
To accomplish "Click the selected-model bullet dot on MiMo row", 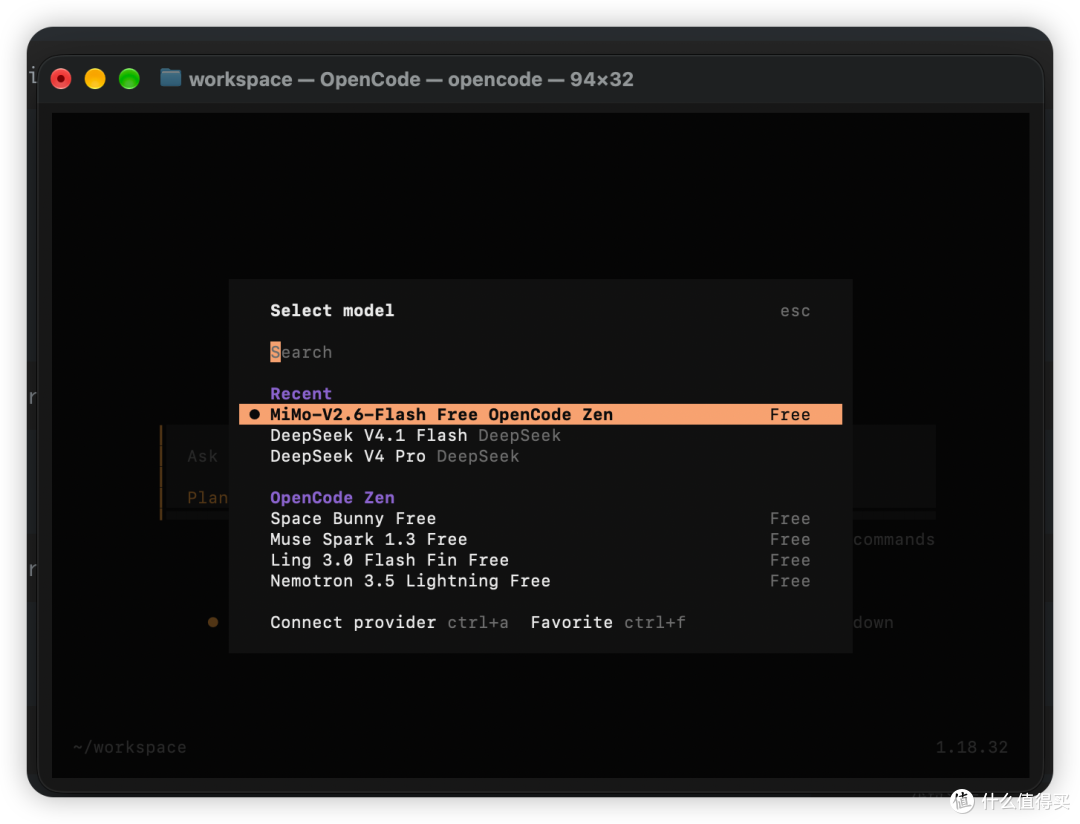I will [x=254, y=414].
